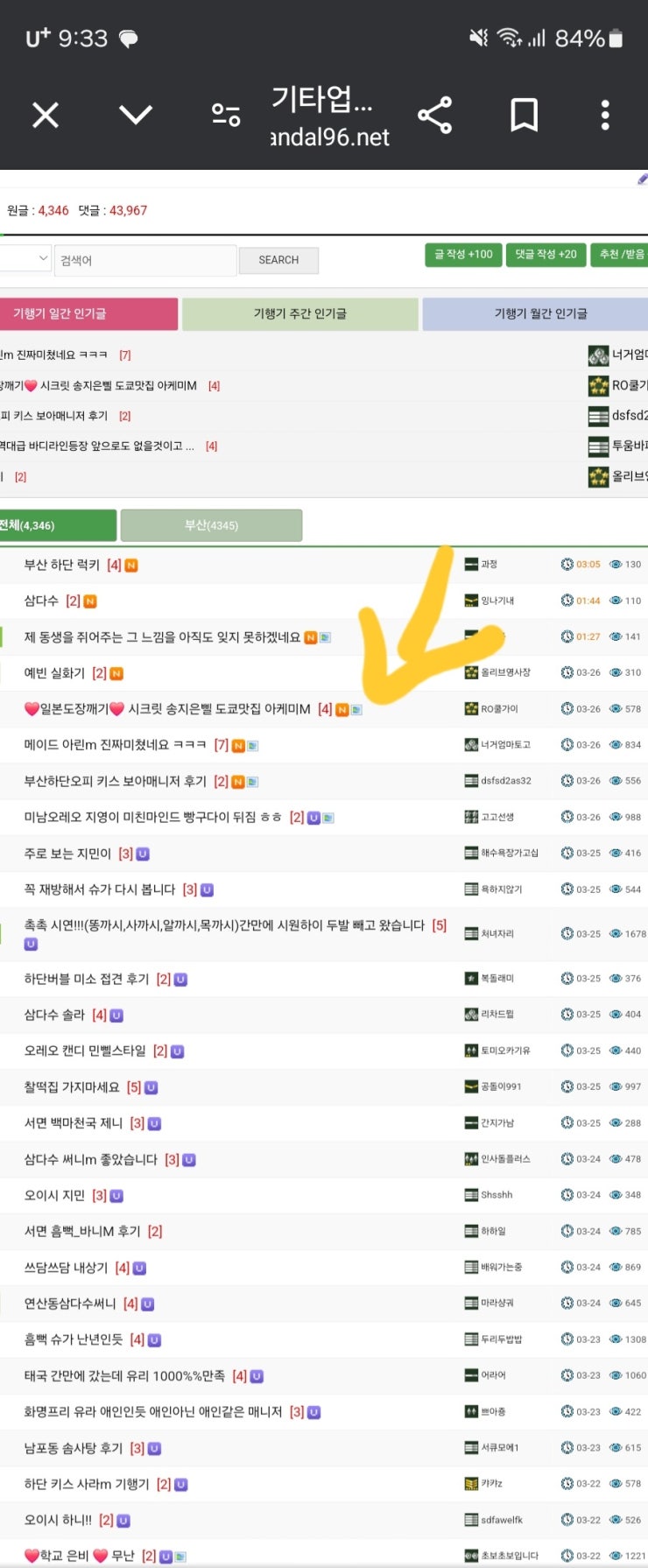Tap the pencil edit icon at top right
The image size is (648, 1568).
[x=642, y=179]
